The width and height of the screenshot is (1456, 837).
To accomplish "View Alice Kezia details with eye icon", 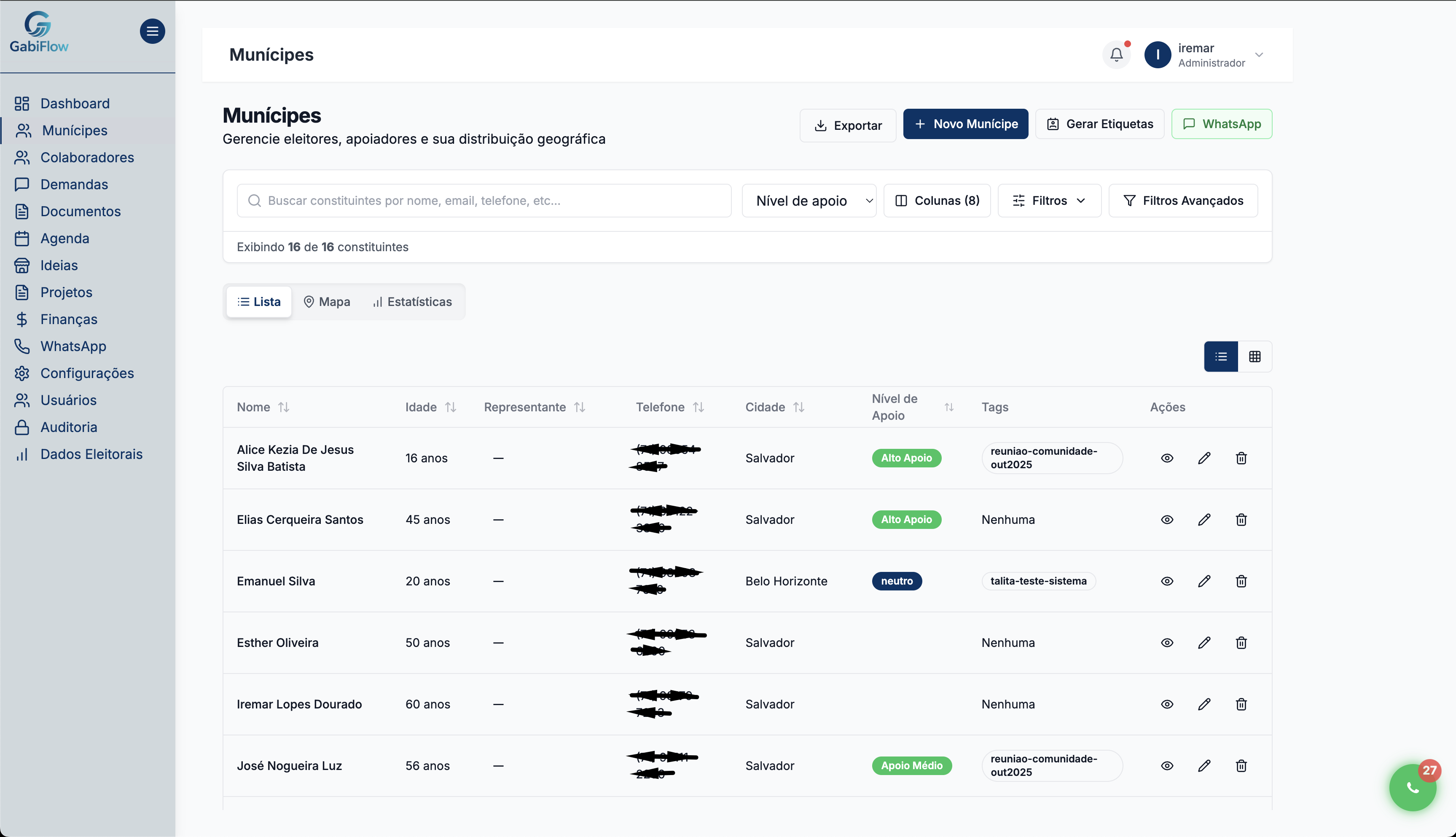I will pos(1167,458).
